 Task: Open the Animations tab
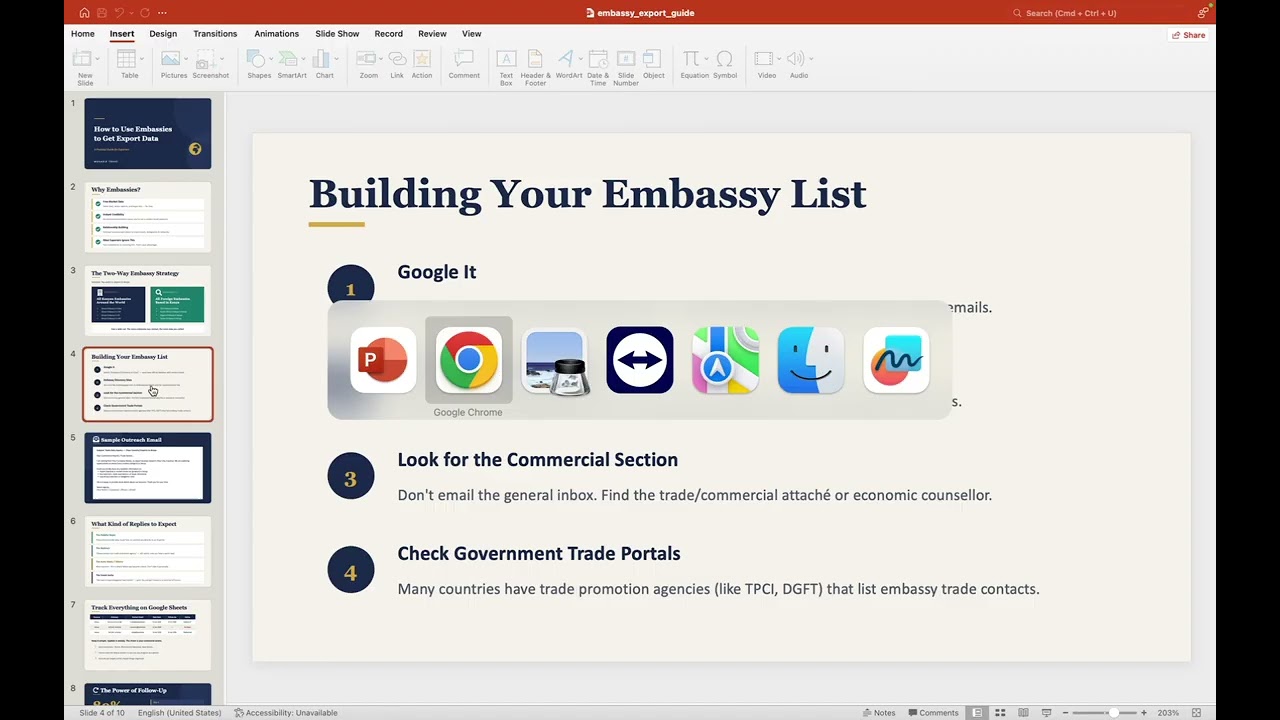click(277, 34)
